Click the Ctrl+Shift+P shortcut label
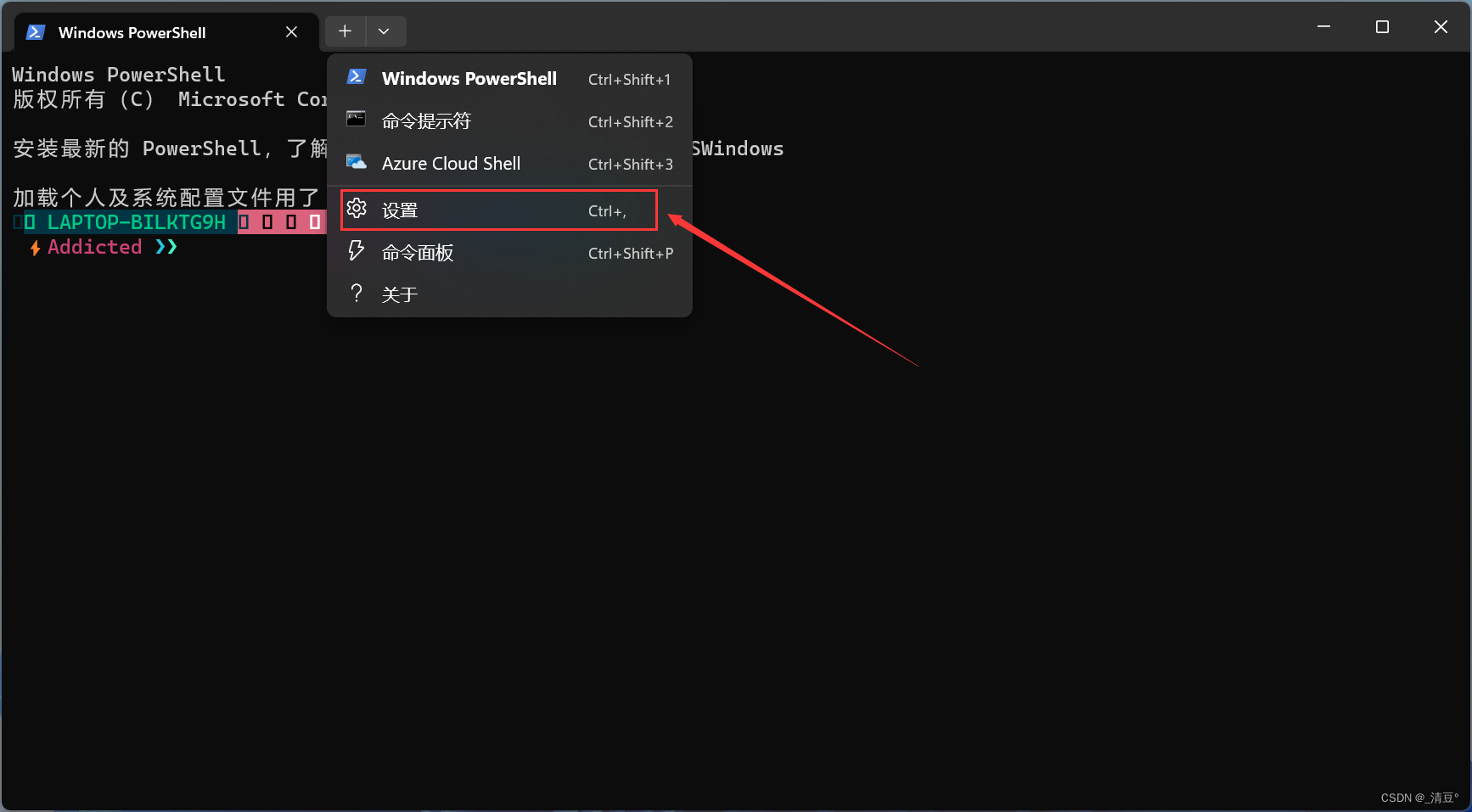This screenshot has width=1472, height=812. (631, 254)
